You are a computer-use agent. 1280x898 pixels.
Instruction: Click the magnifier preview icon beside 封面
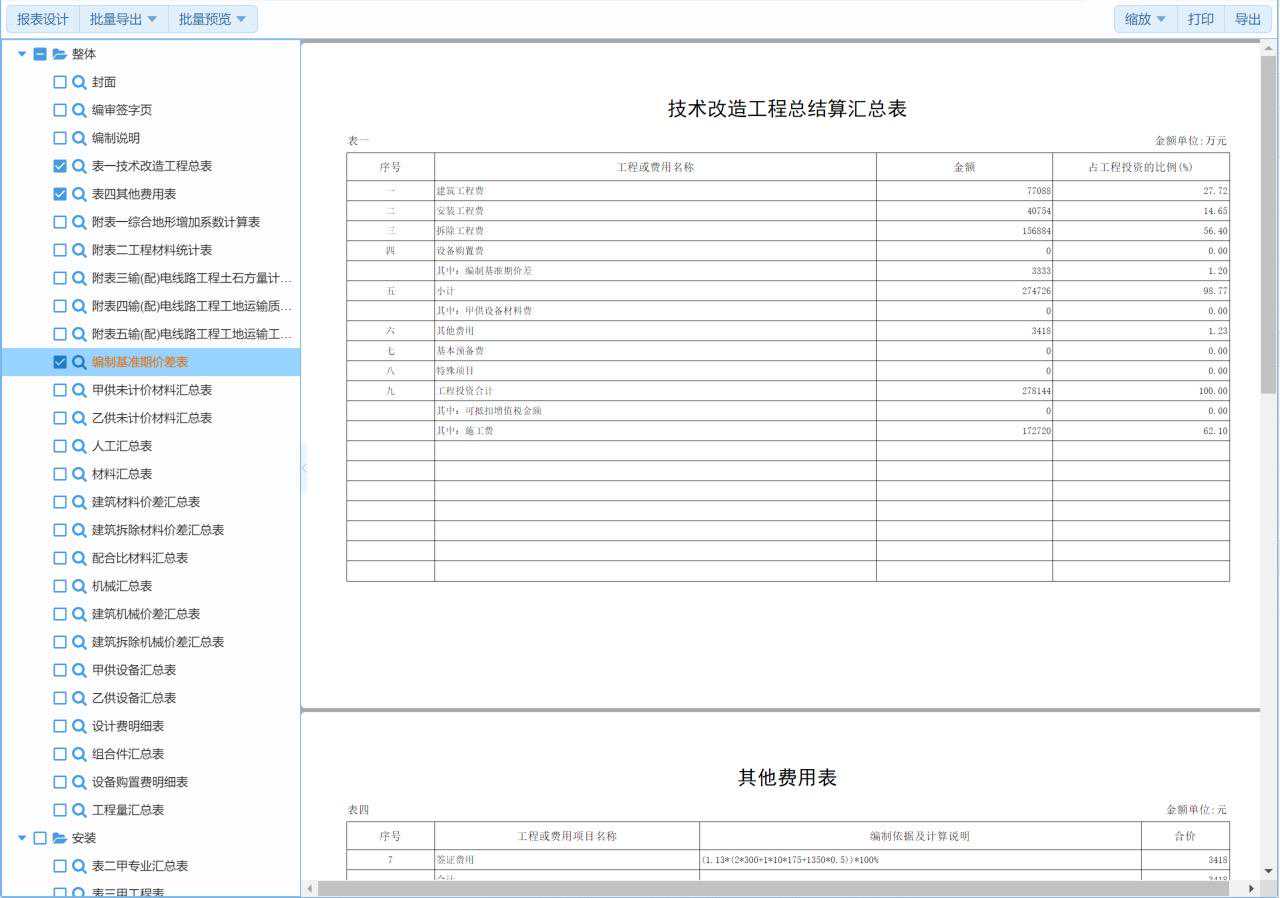79,82
